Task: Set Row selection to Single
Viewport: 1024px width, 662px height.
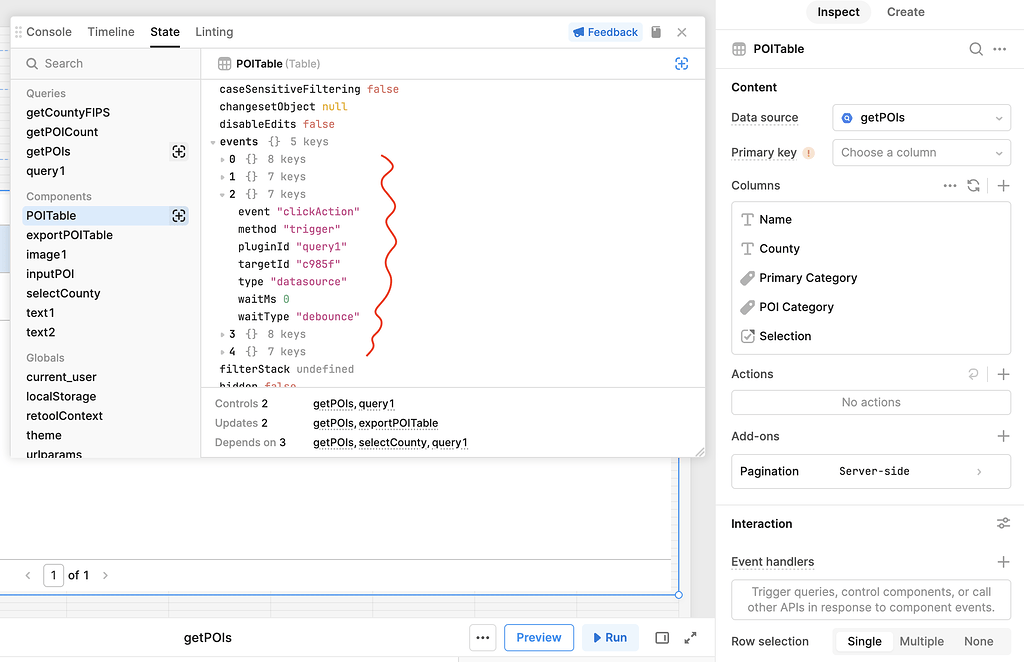Action: (864, 641)
